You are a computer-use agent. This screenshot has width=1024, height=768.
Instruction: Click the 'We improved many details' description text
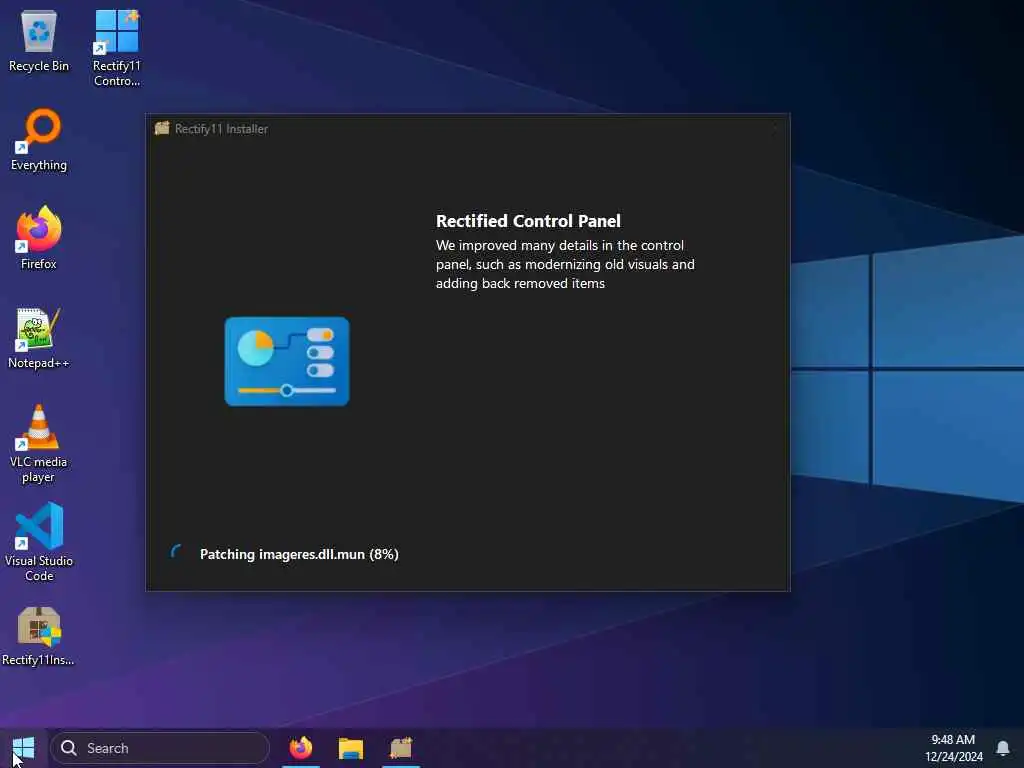(565, 264)
